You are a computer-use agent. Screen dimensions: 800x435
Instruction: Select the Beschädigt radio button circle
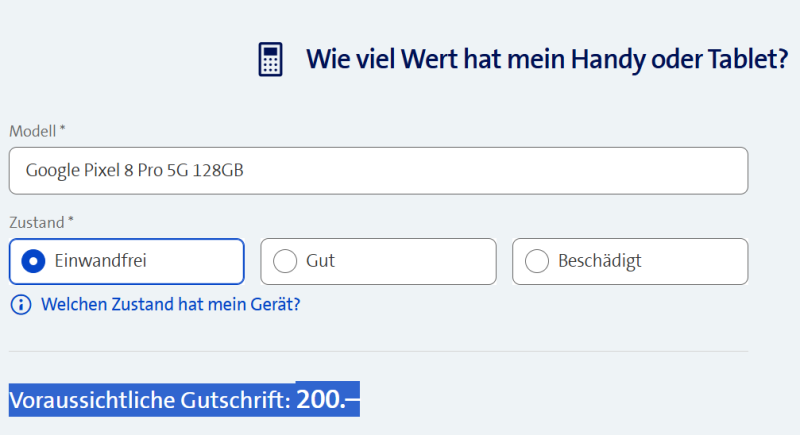pos(537,262)
